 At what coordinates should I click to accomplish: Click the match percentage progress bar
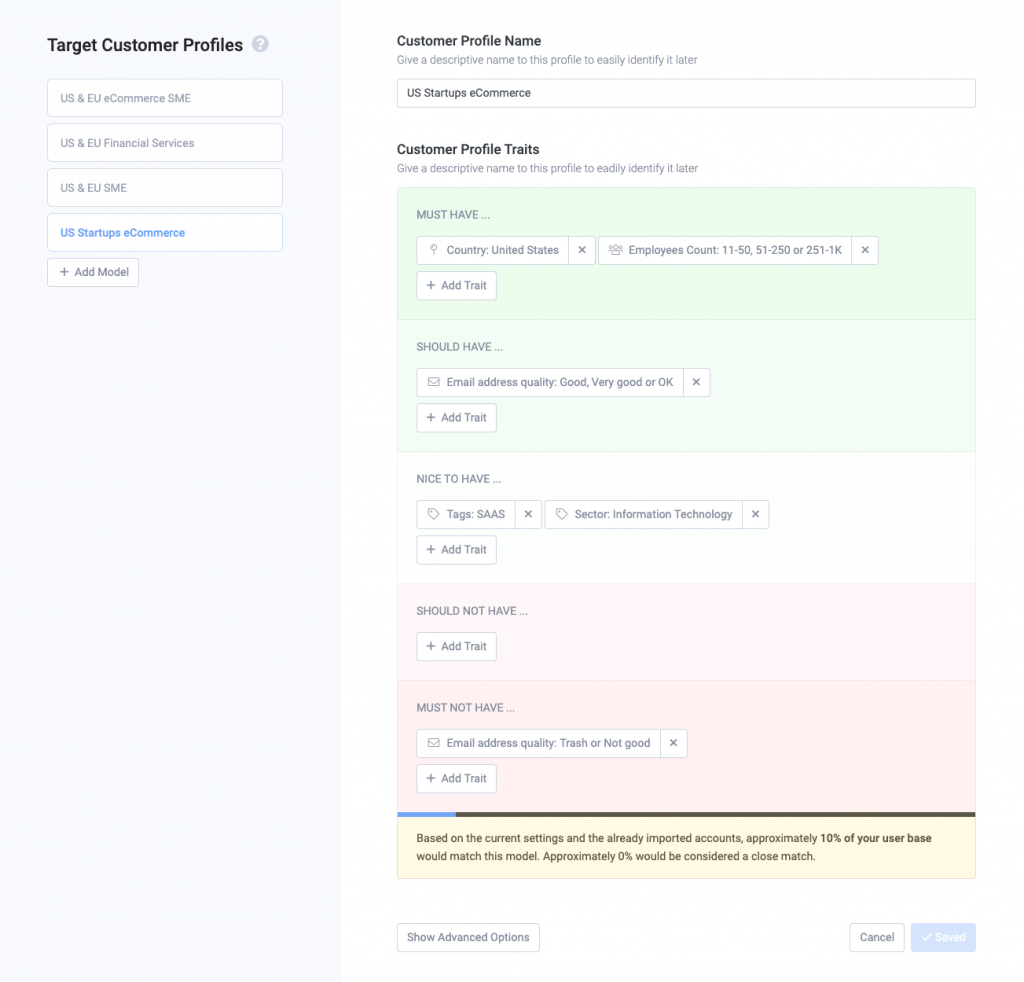(x=686, y=814)
